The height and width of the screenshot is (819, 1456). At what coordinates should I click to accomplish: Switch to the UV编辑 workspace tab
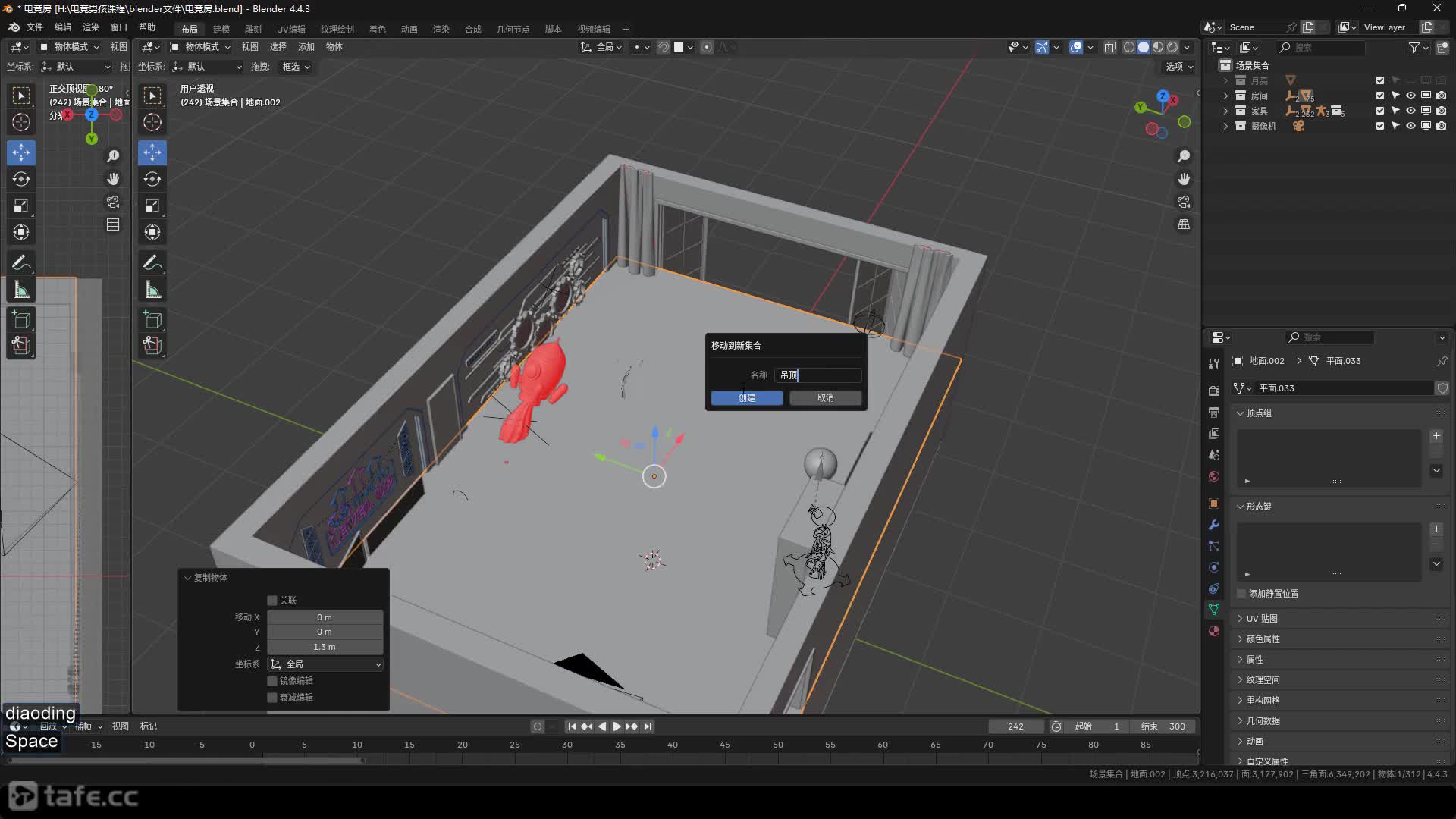pyautogui.click(x=290, y=29)
